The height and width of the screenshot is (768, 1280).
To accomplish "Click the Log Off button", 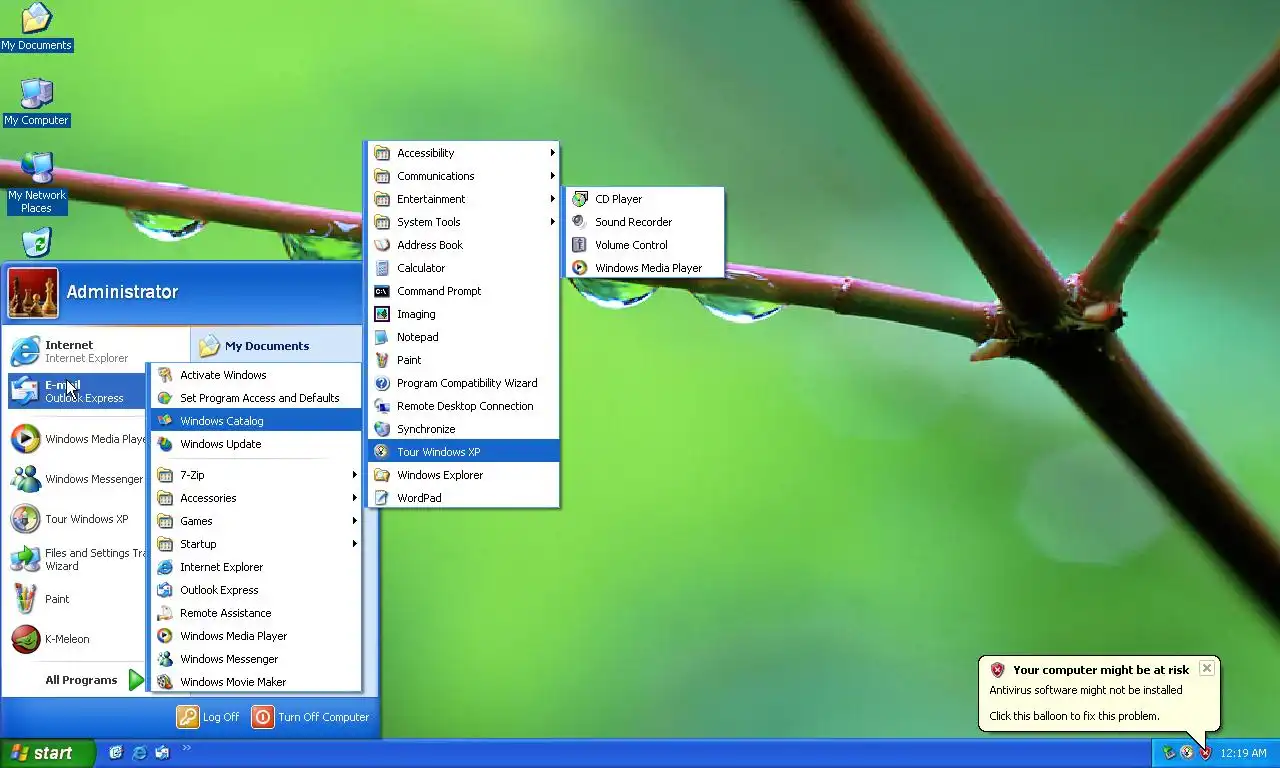I will [209, 717].
